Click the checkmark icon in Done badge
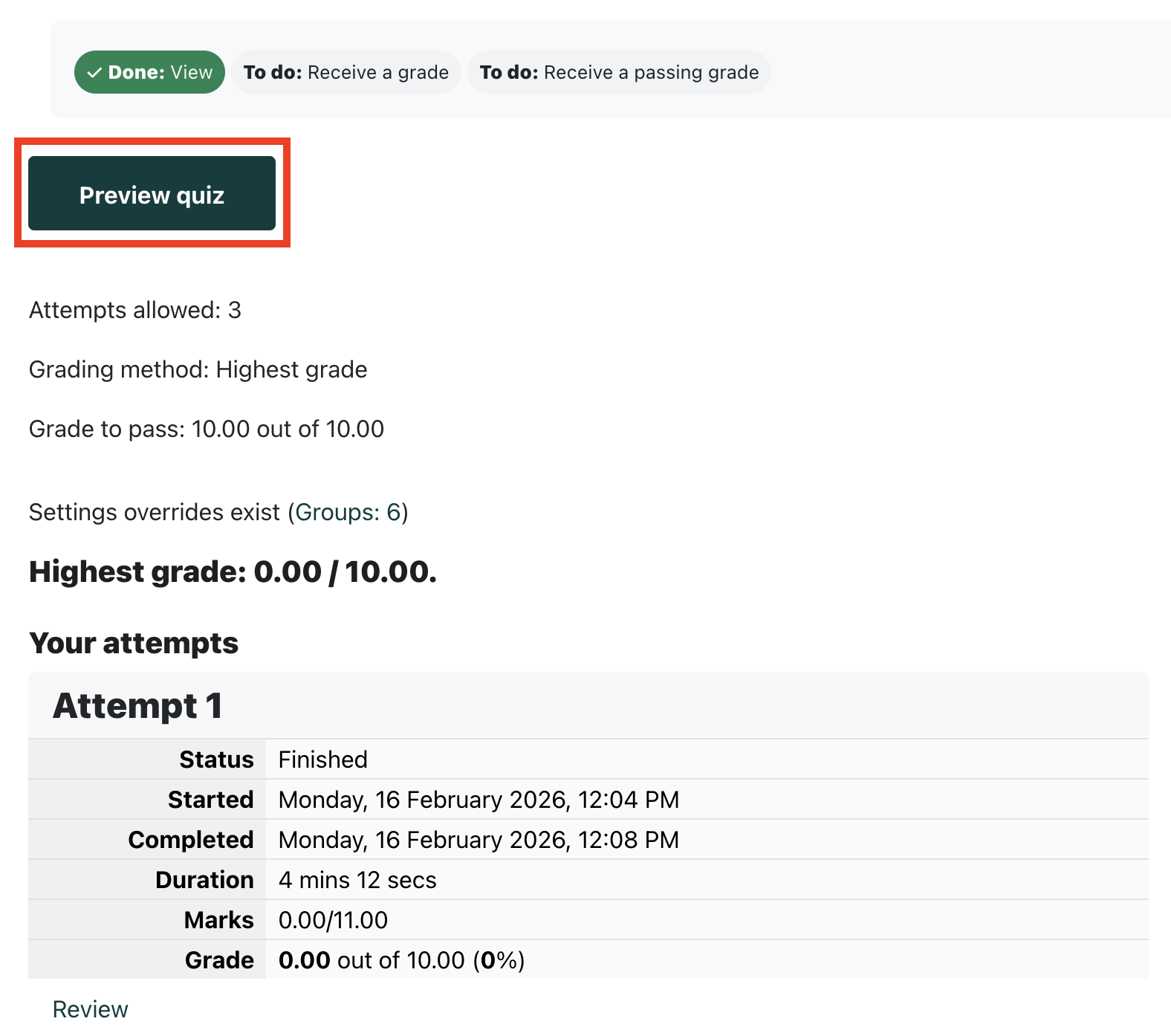1171x1036 pixels. (x=94, y=73)
